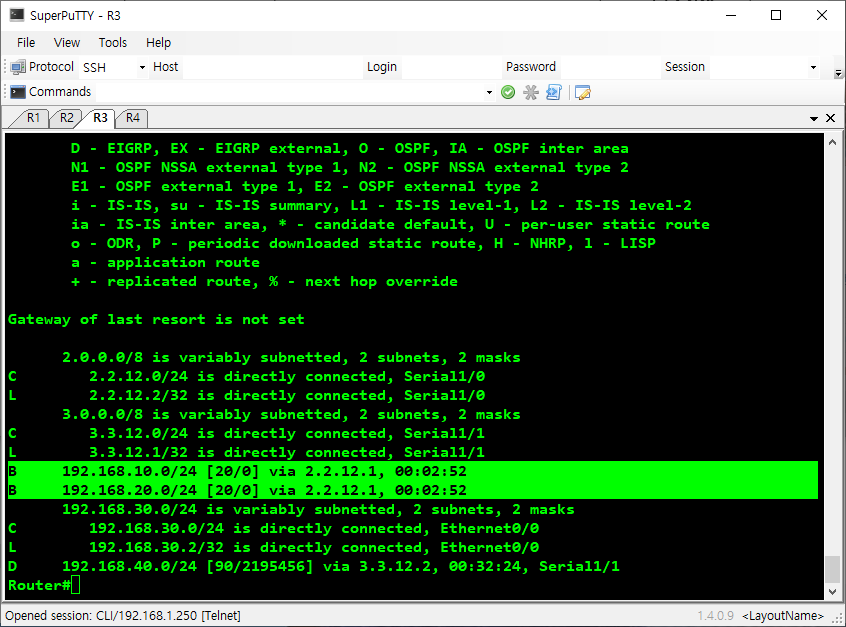The image size is (846, 627).
Task: Switch to the R4 tab
Action: tap(133, 118)
